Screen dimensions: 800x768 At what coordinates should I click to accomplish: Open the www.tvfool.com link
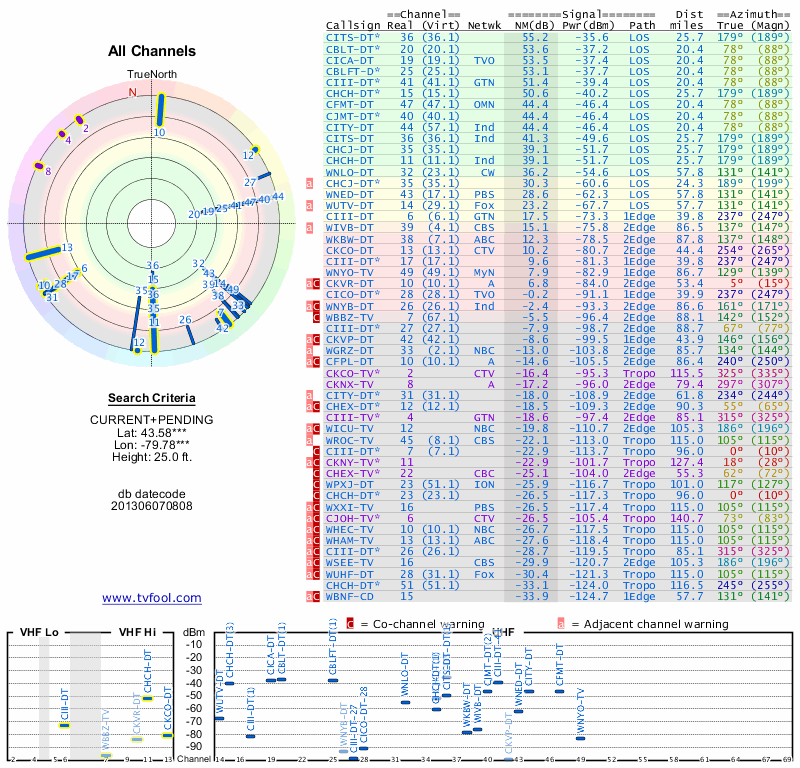[152, 598]
